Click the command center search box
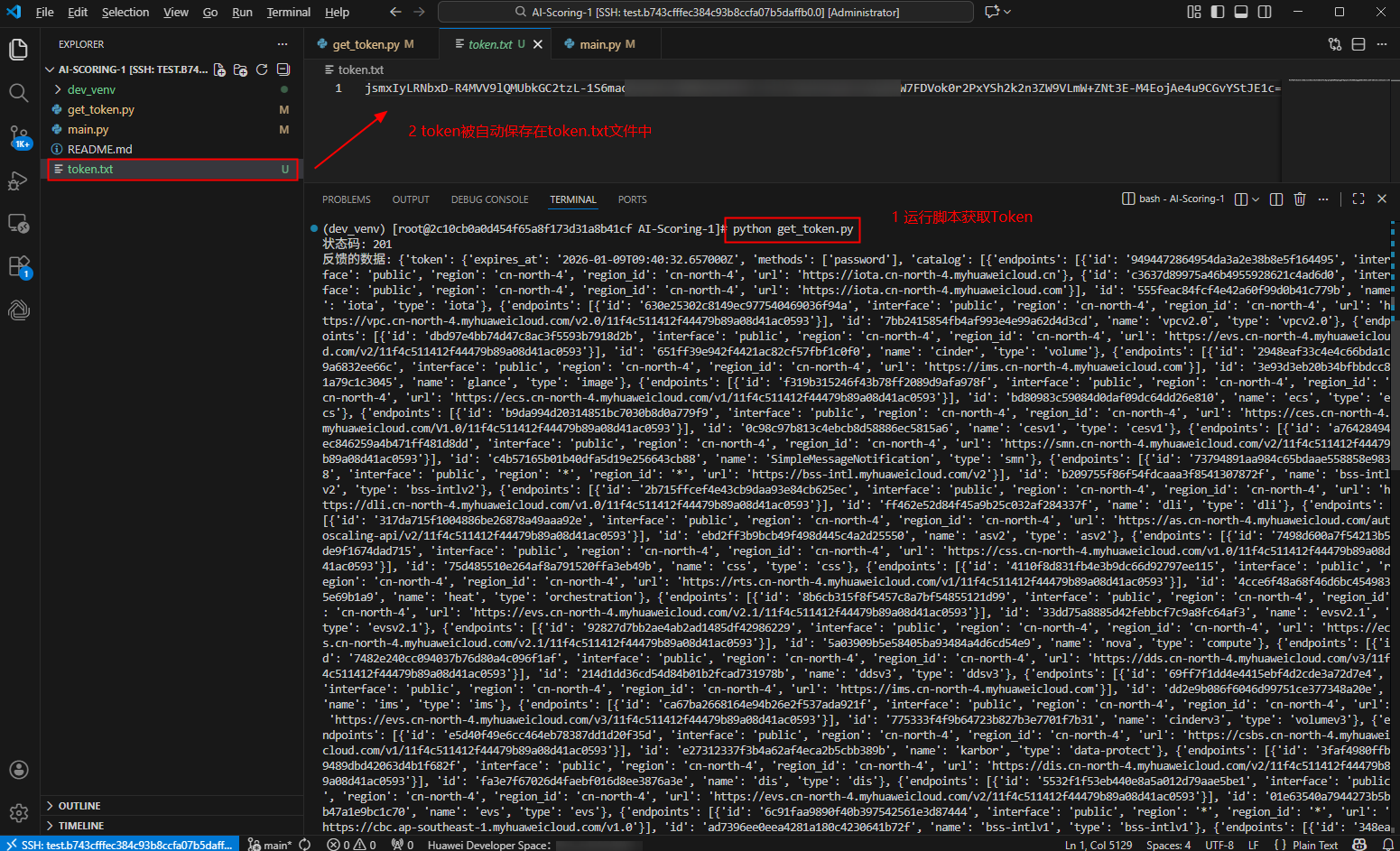Viewport: 1400px width, 851px height. point(706,12)
